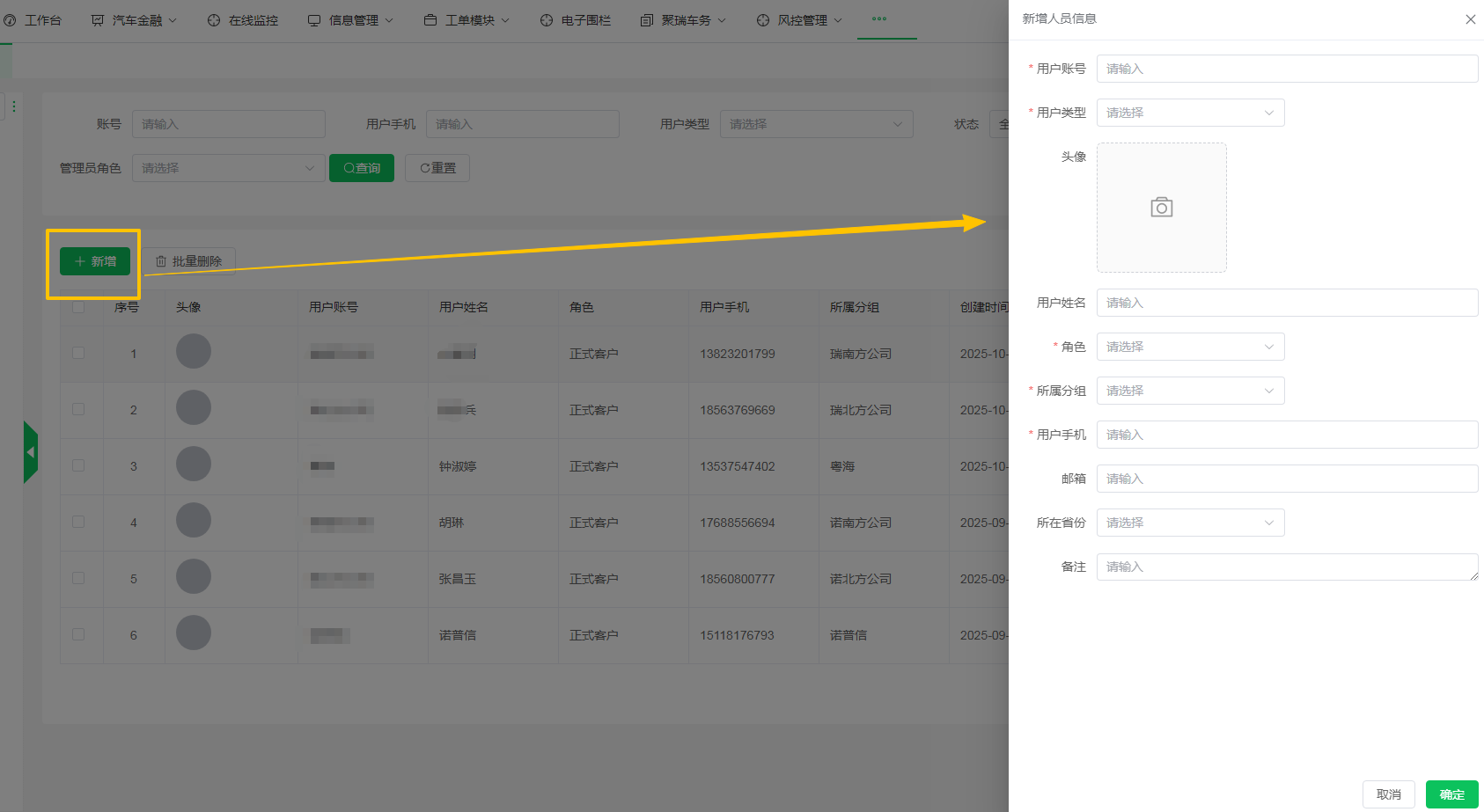Open the 角色 dropdown in the form

[x=1190, y=347]
